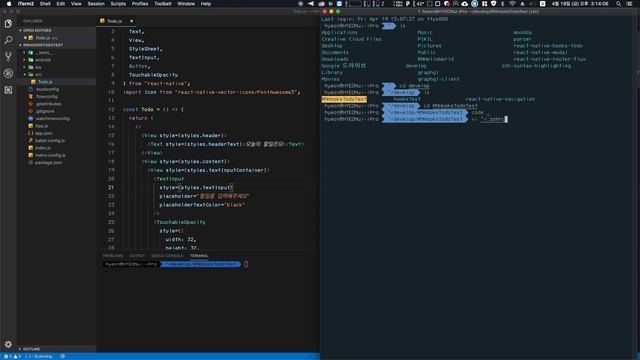Open the Toolbelt menu
Screen dimensions: 640x360
[163, 4]
